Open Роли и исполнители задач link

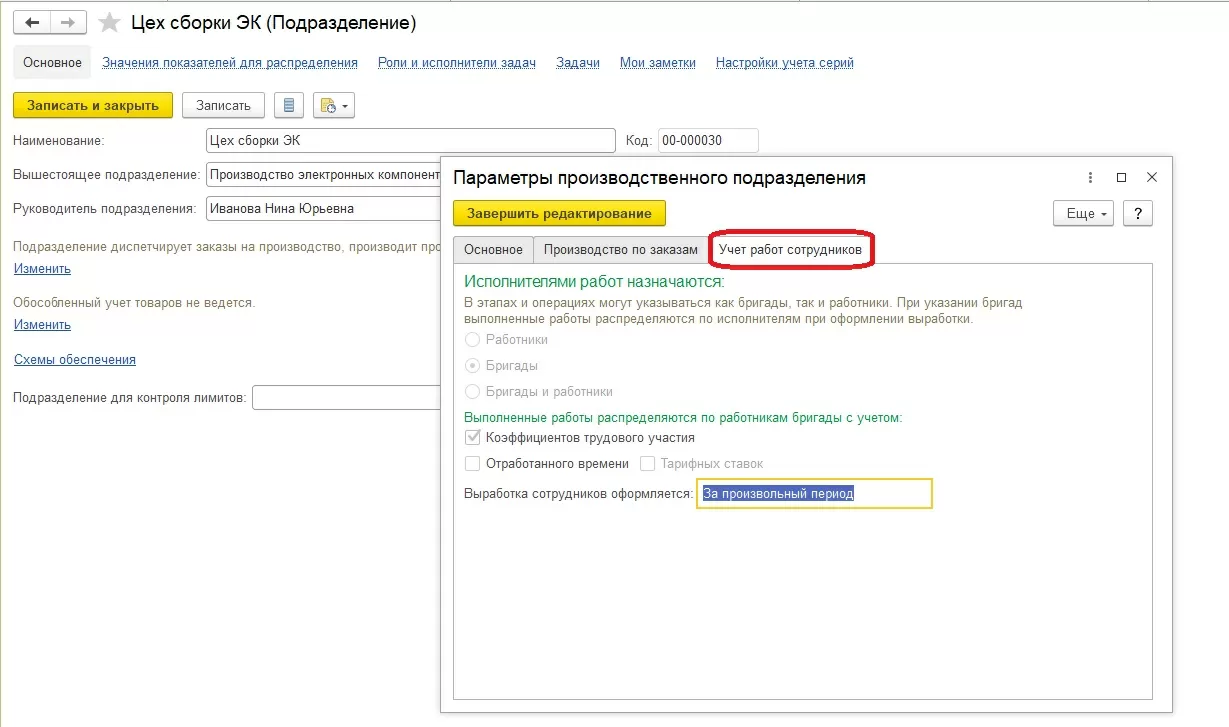457,62
